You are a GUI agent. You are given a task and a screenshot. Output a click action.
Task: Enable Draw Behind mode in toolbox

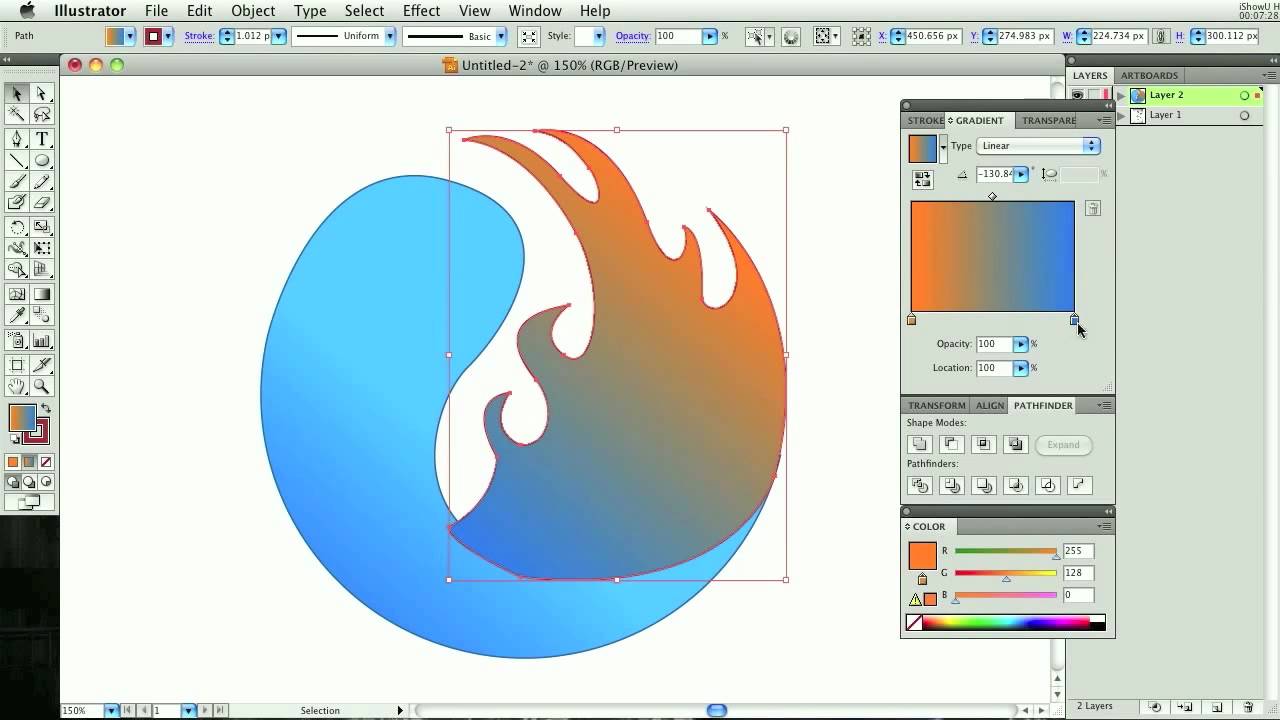[x=29, y=481]
